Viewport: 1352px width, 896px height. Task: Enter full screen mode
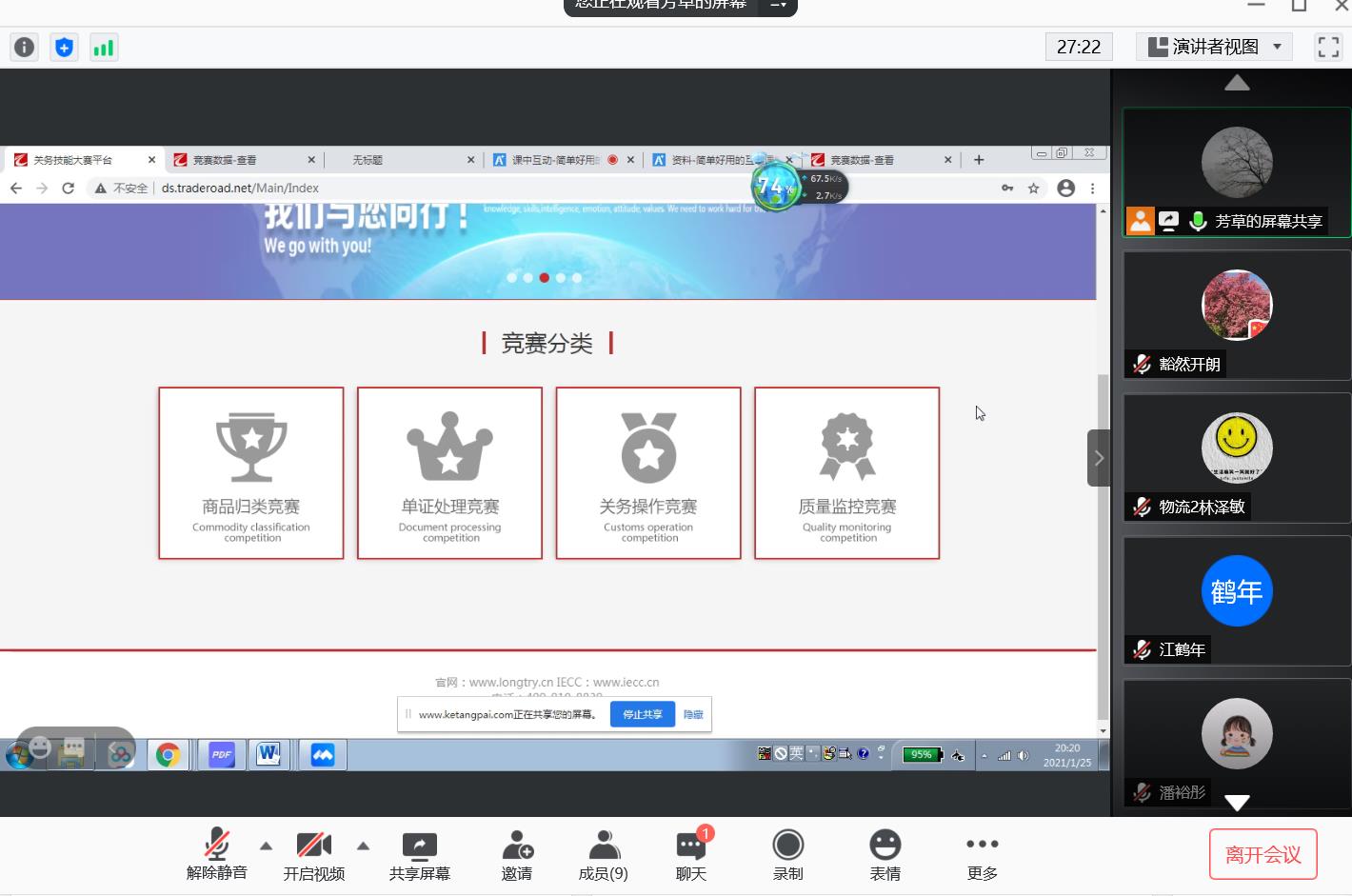(1327, 47)
